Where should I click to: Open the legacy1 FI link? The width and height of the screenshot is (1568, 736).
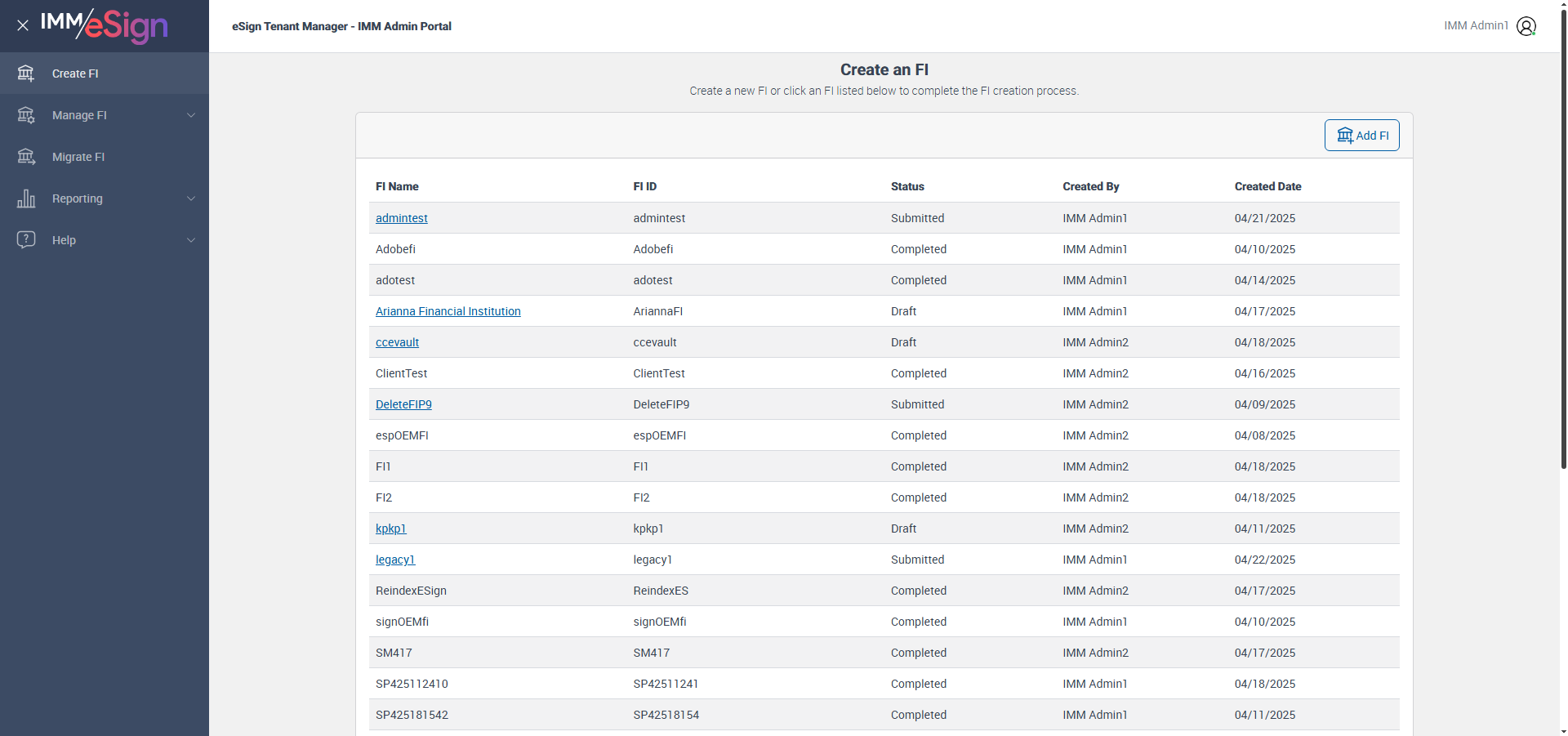(x=395, y=560)
